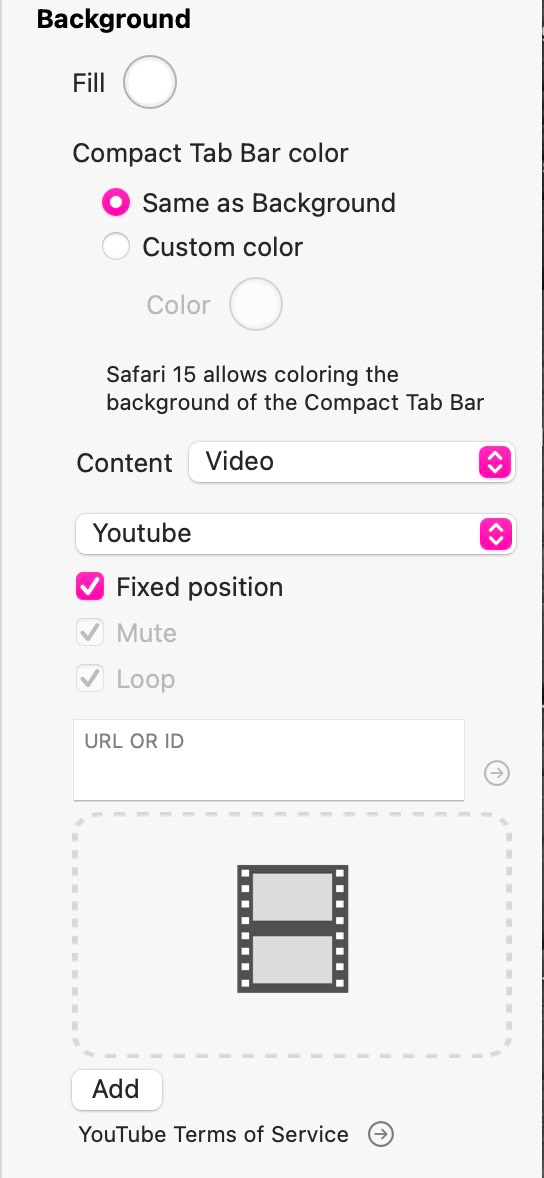Open the YouTube Terms of Service link

pyautogui.click(x=213, y=1134)
